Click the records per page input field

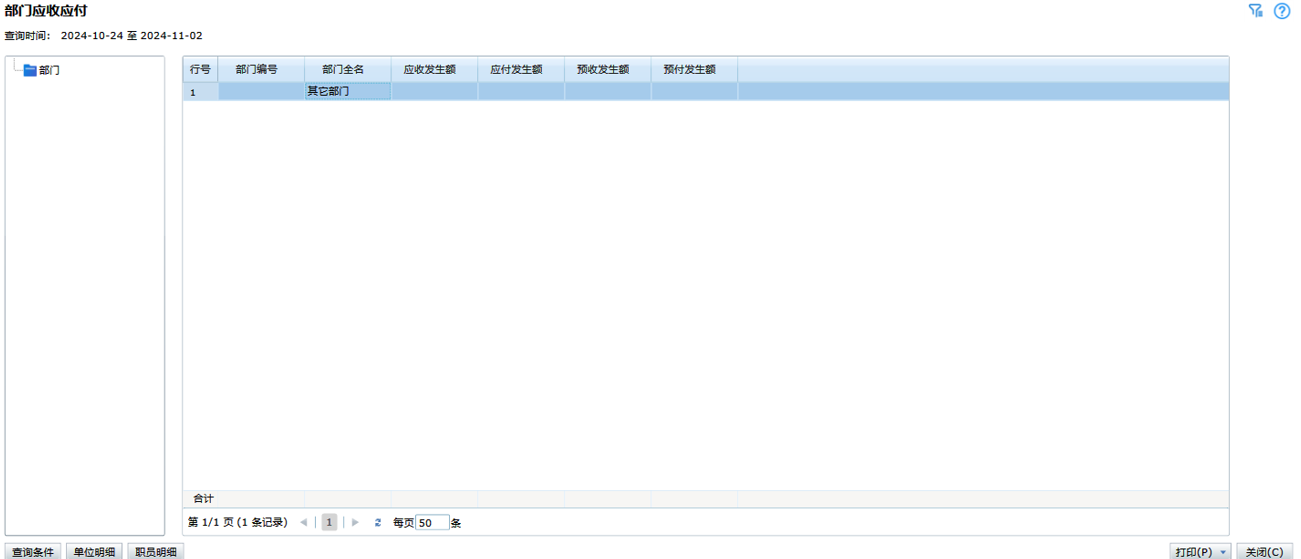[431, 523]
